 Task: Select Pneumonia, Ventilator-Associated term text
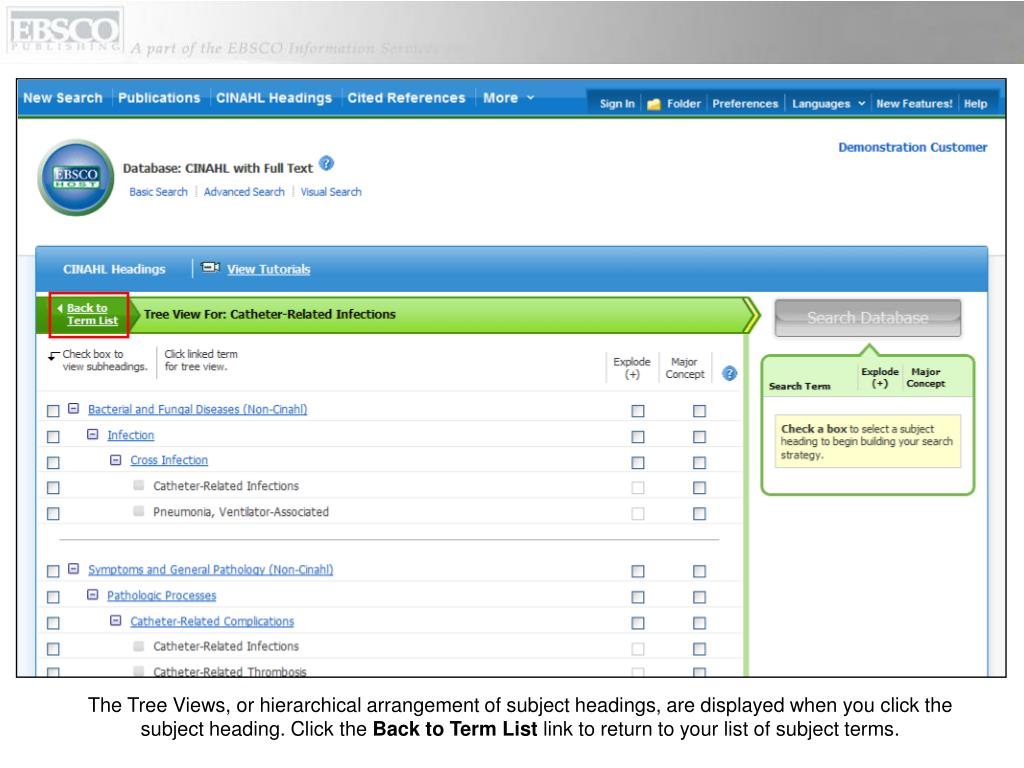241,512
